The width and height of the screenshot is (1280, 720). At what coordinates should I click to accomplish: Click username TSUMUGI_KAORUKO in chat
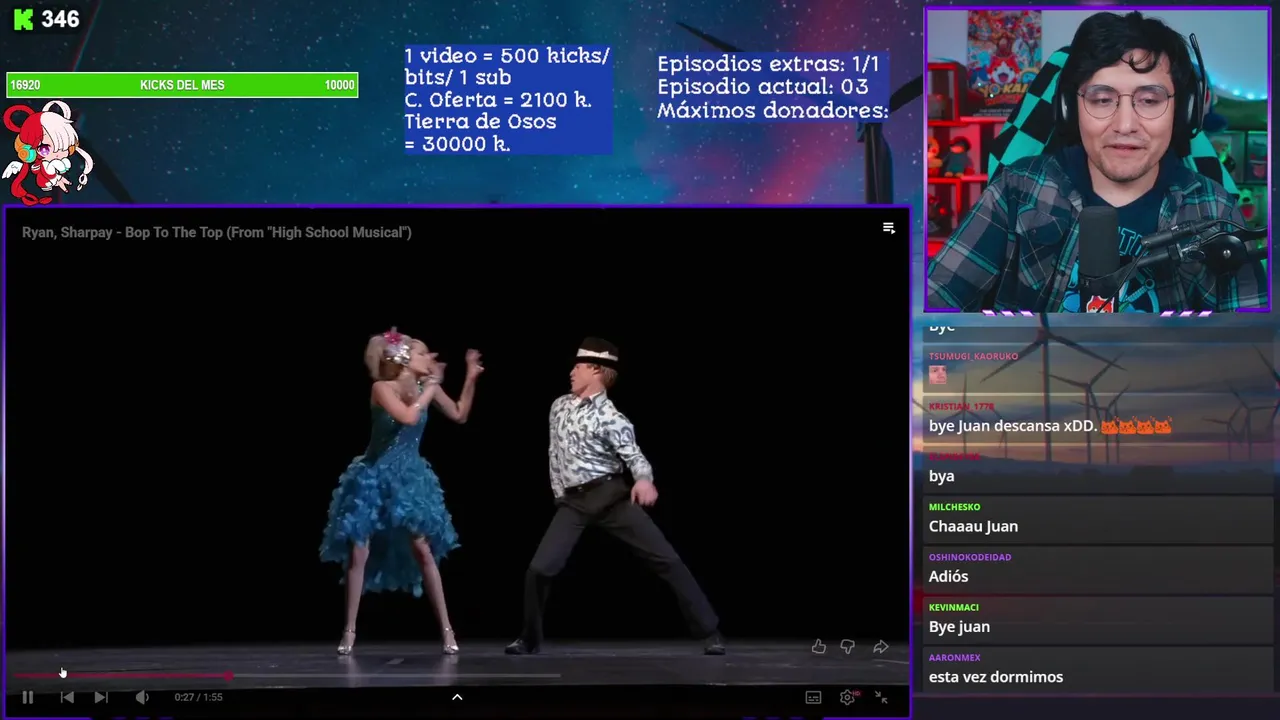973,356
